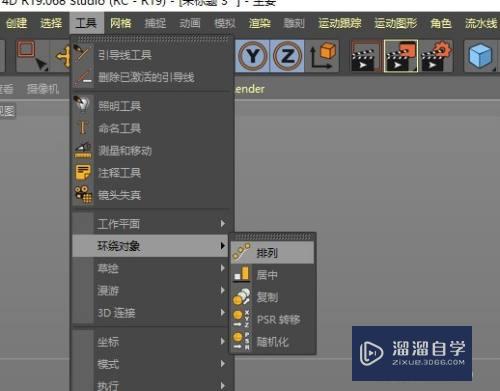Click render to picture viewer icon

click(400, 56)
